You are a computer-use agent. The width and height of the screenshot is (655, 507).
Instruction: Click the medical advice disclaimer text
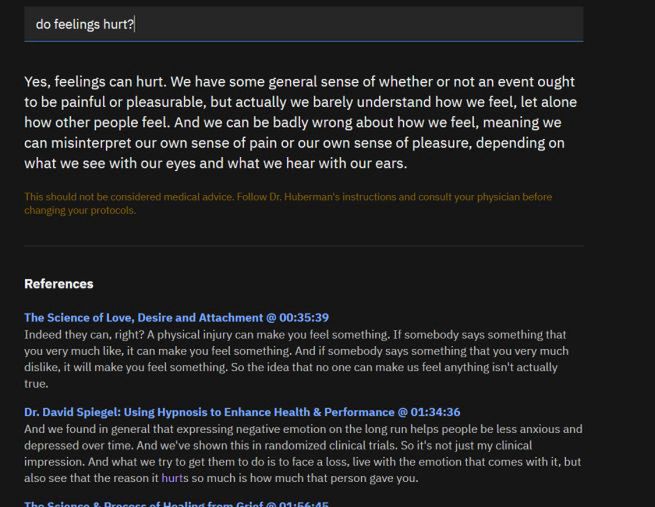pos(288,203)
